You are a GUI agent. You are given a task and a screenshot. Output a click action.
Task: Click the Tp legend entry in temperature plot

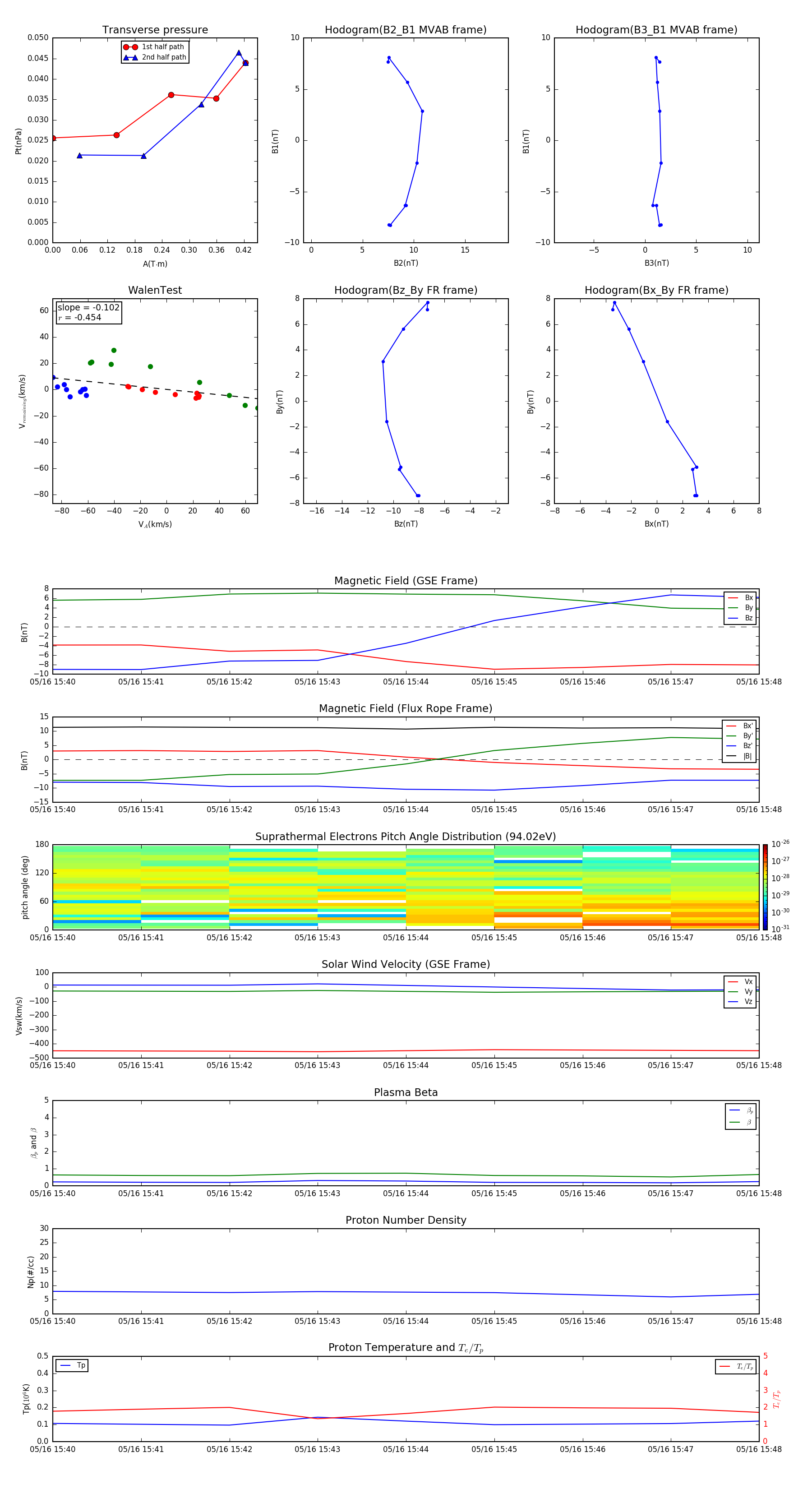coord(73,1366)
